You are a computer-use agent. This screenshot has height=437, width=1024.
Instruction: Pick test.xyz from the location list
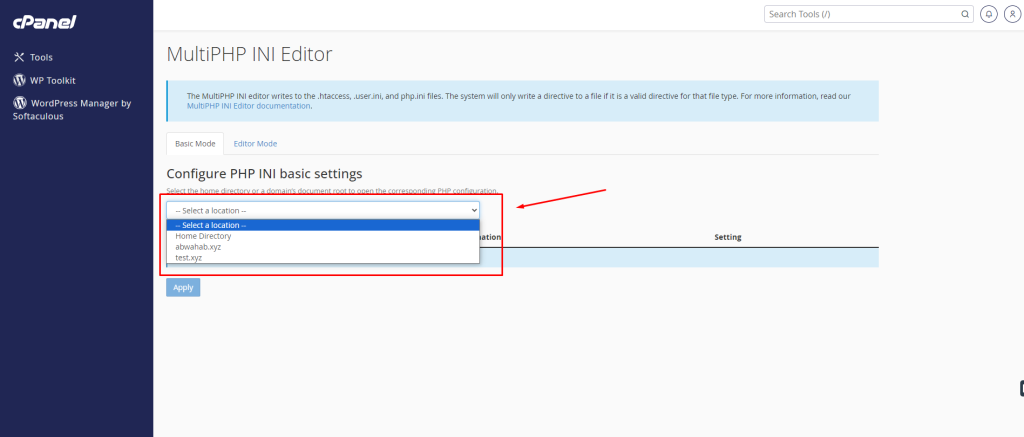pos(189,257)
